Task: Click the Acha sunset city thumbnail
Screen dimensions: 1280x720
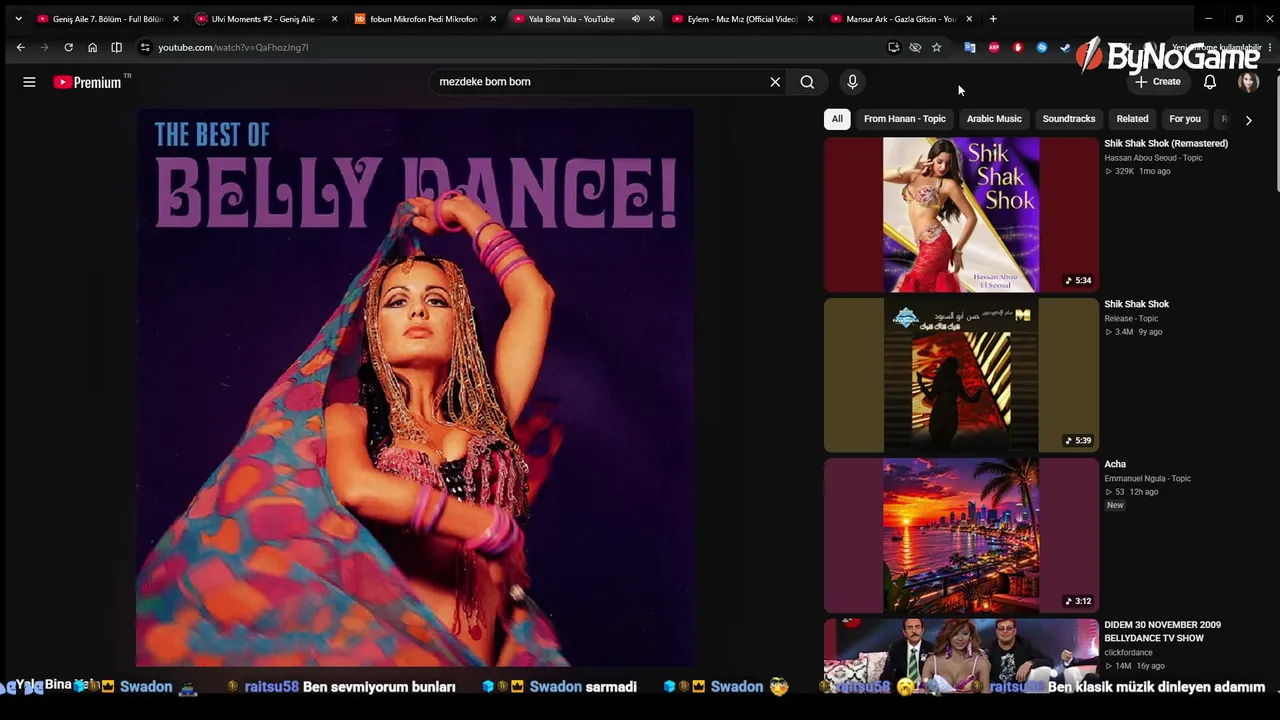Action: pos(961,535)
